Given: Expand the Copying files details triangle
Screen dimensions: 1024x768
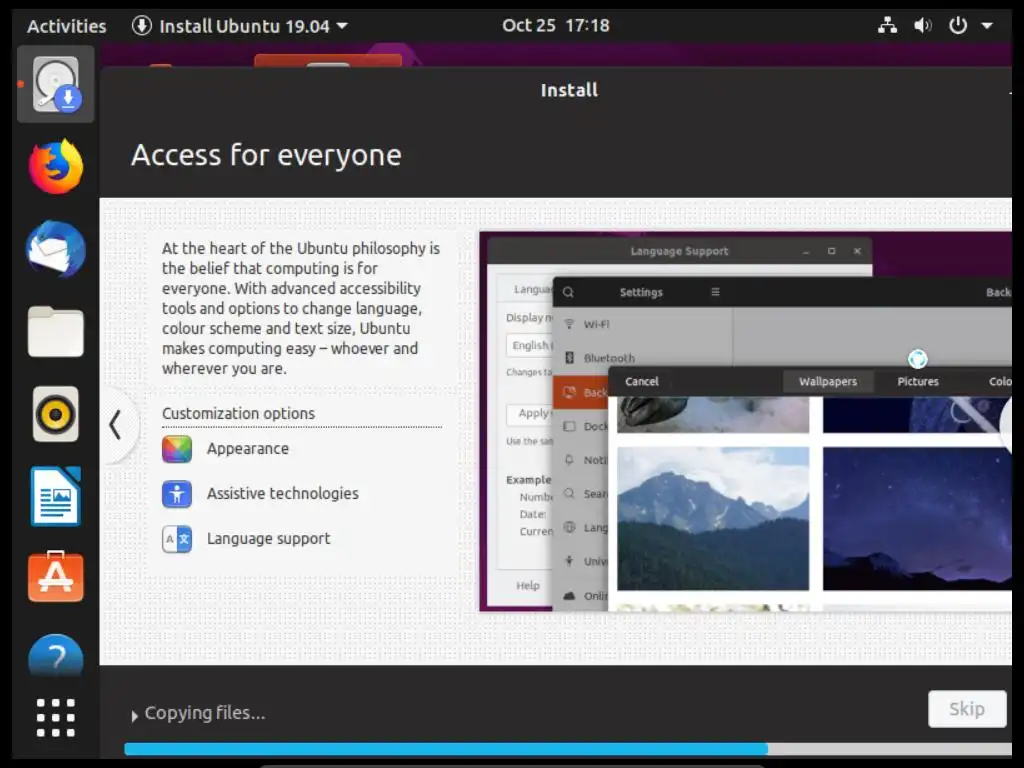Looking at the screenshot, I should pyautogui.click(x=135, y=716).
